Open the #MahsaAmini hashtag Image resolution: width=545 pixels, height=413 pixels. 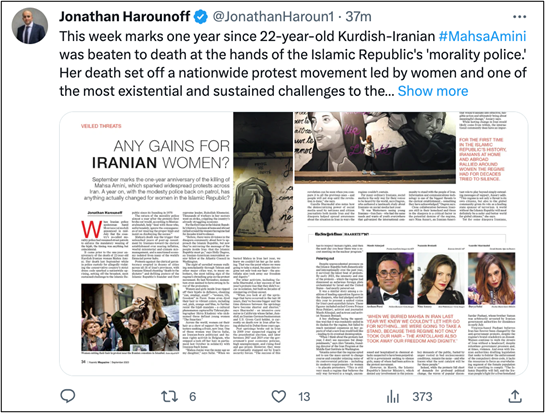pos(482,36)
